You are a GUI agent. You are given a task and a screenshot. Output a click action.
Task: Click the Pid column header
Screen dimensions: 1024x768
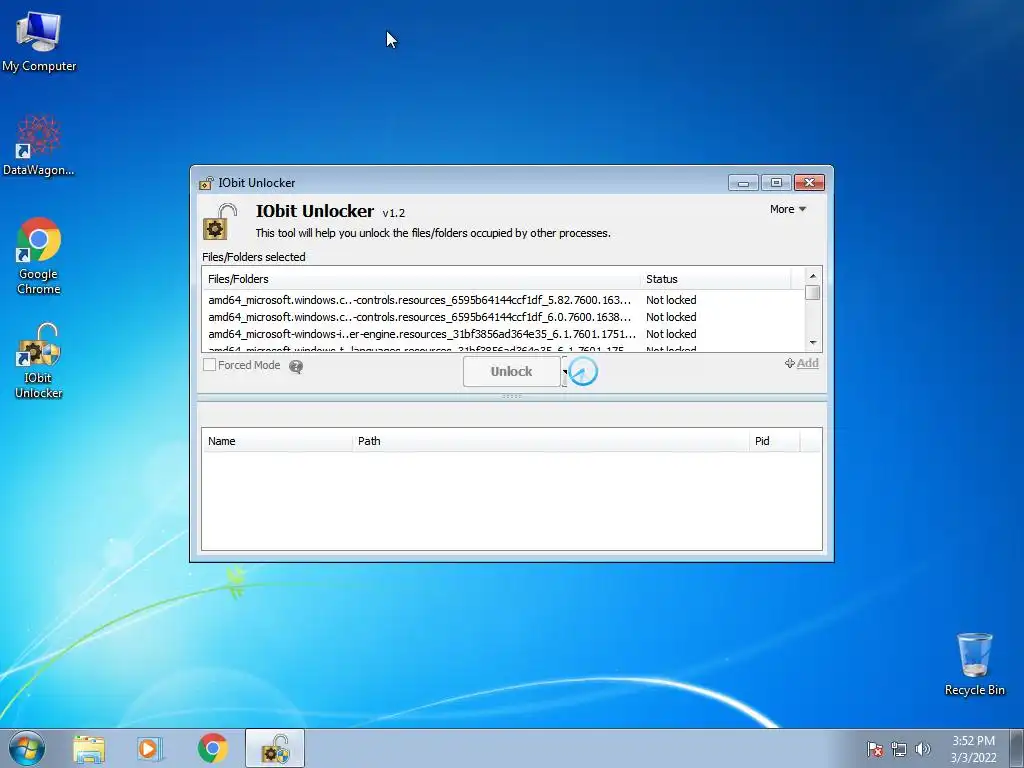click(x=775, y=441)
